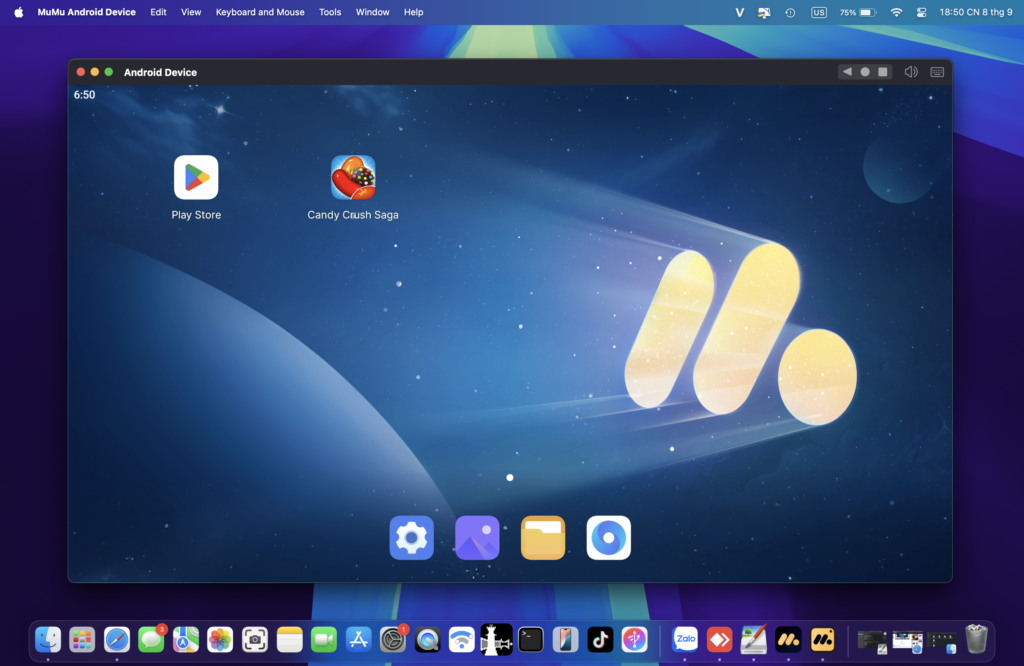Image resolution: width=1024 pixels, height=666 pixels.
Task: Click the virtual keyboard icon in the title bar
Action: click(936, 71)
